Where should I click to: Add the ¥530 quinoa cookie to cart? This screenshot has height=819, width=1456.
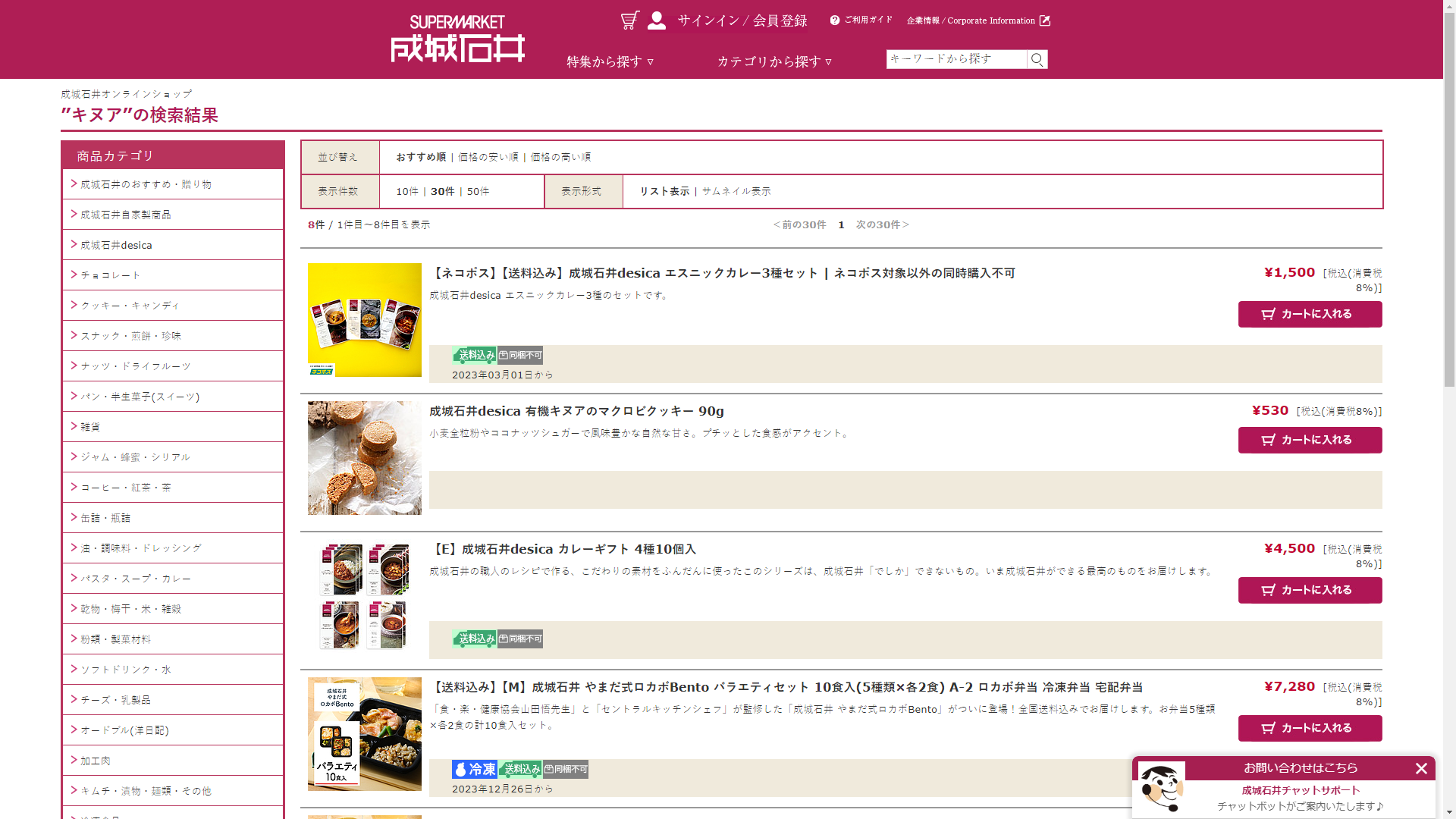[x=1310, y=440]
